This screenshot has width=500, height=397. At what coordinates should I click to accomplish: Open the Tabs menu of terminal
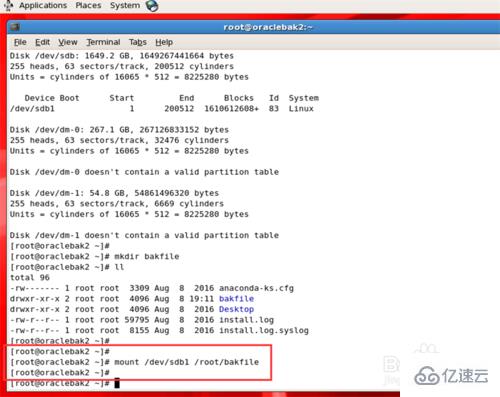(138, 42)
